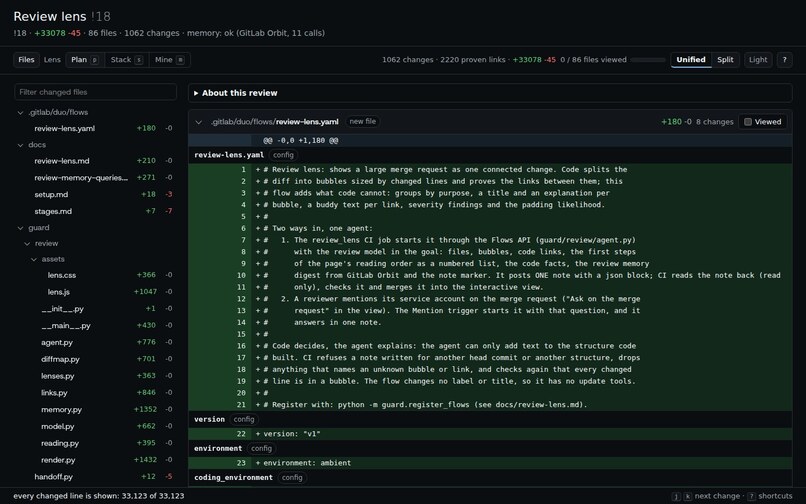Open the Plan view

click(85, 60)
